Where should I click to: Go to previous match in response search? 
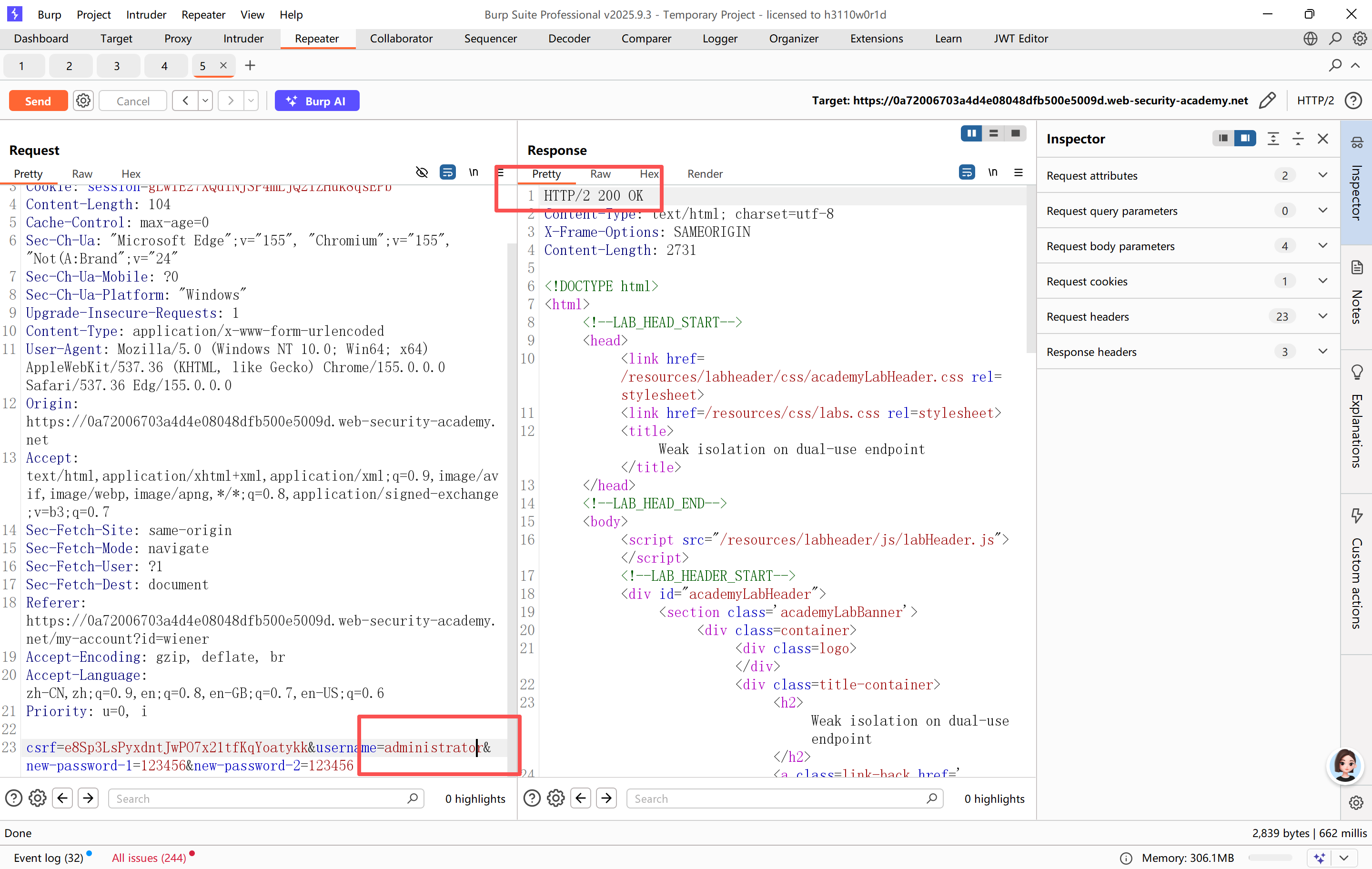[x=581, y=798]
